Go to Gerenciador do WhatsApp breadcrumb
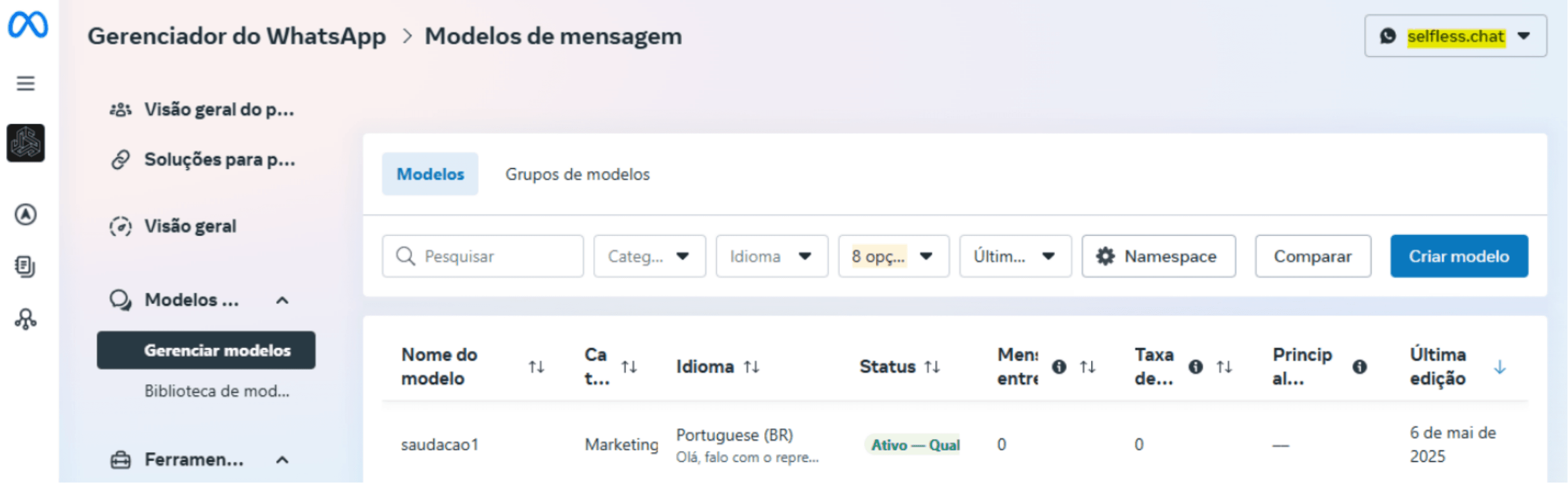 [237, 36]
